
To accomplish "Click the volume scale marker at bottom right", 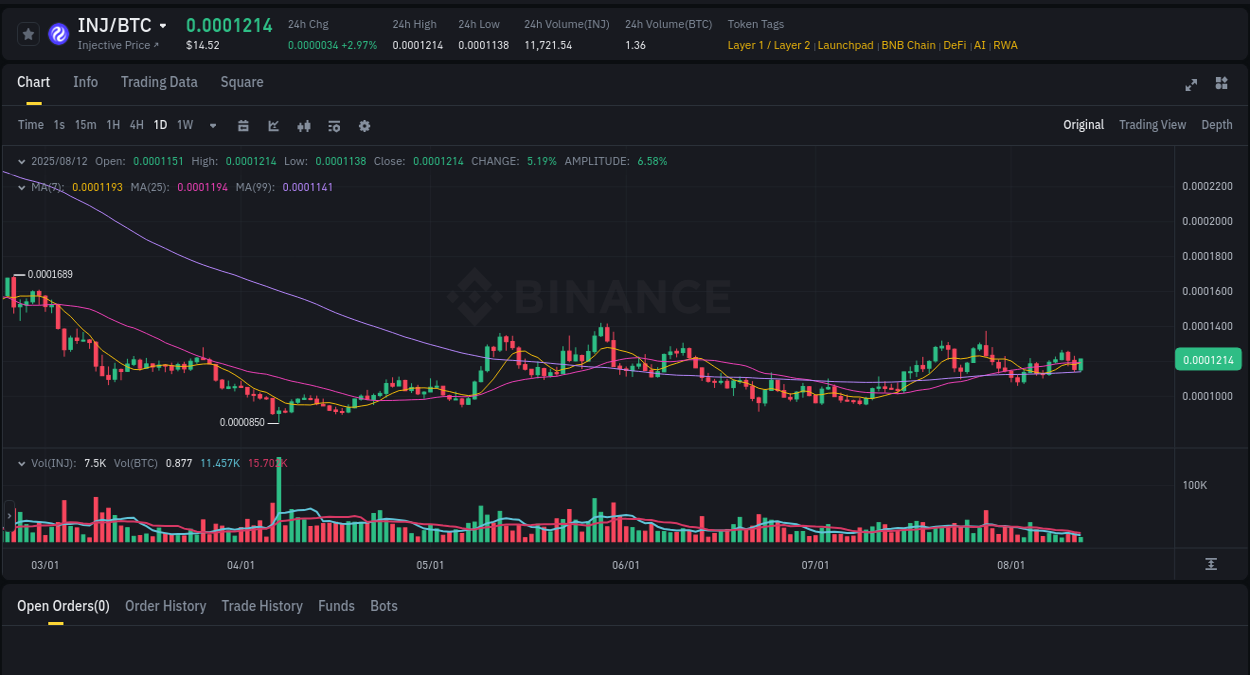I will tap(1211, 564).
